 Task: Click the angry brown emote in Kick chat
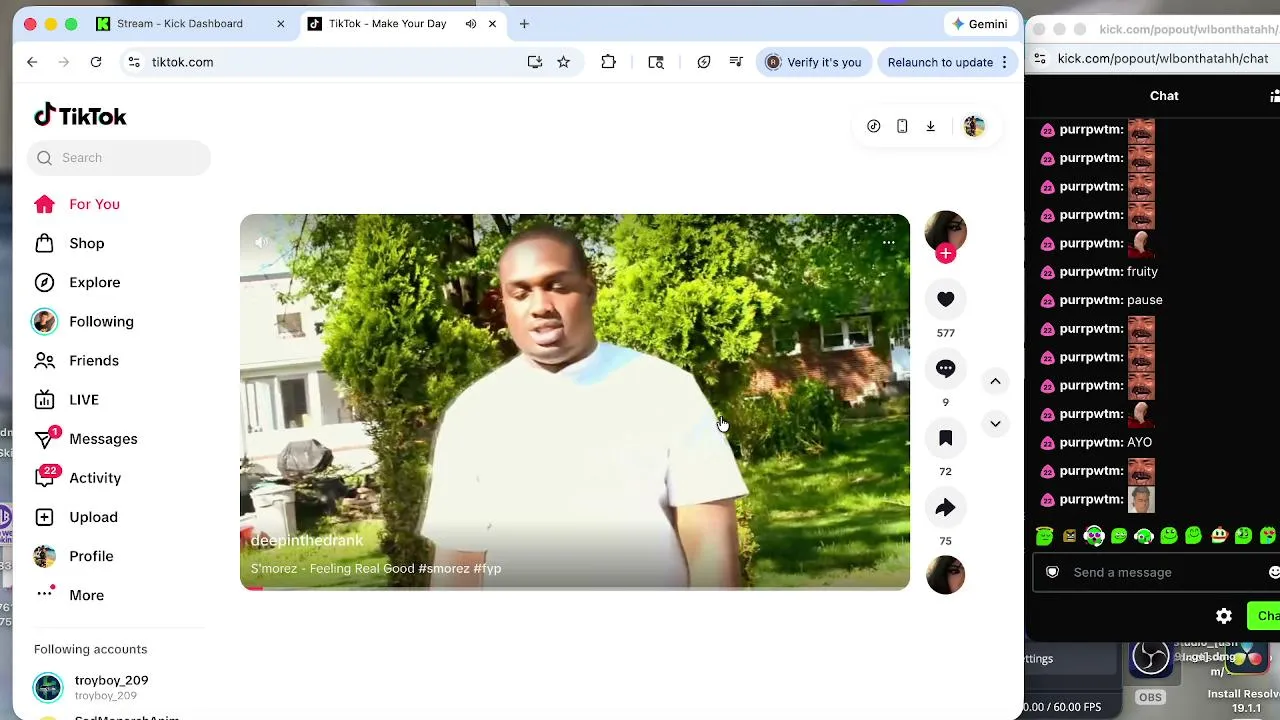(x=1069, y=536)
